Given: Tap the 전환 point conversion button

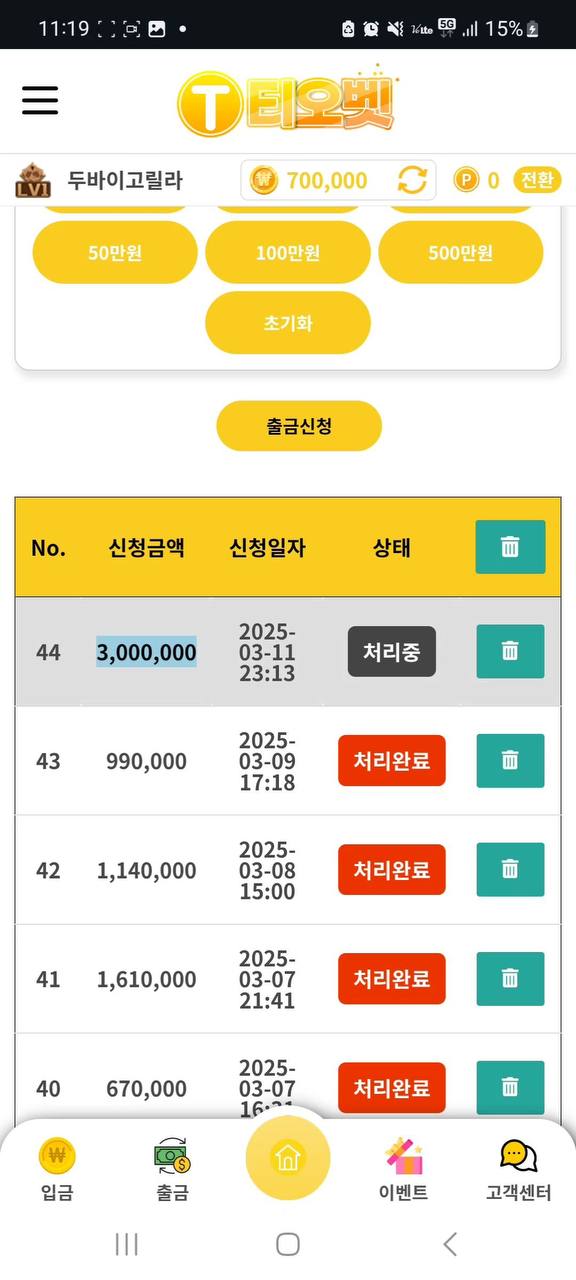Looking at the screenshot, I should [537, 180].
